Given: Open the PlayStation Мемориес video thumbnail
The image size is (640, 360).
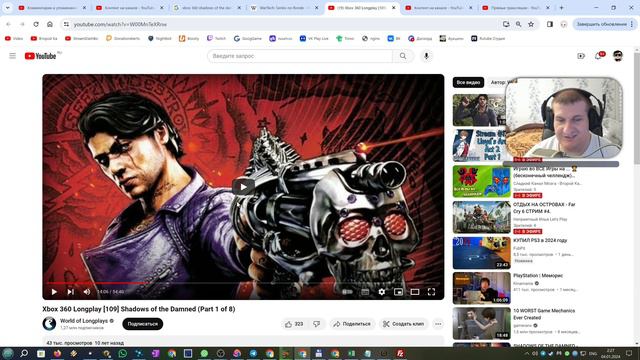Looking at the screenshot, I should click(x=482, y=288).
